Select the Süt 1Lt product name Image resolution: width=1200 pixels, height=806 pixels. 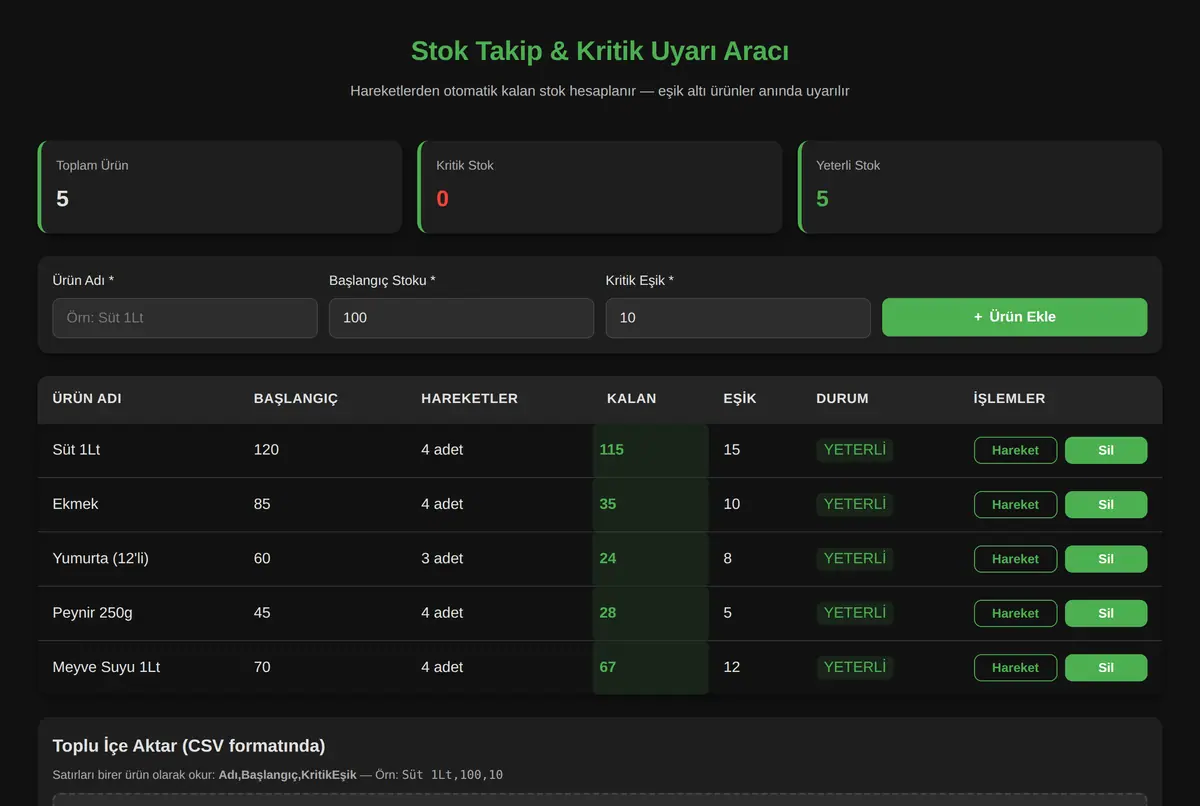(76, 450)
